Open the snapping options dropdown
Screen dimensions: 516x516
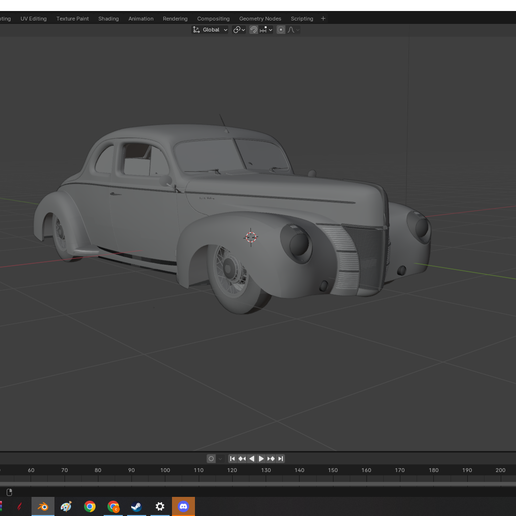click(x=266, y=30)
